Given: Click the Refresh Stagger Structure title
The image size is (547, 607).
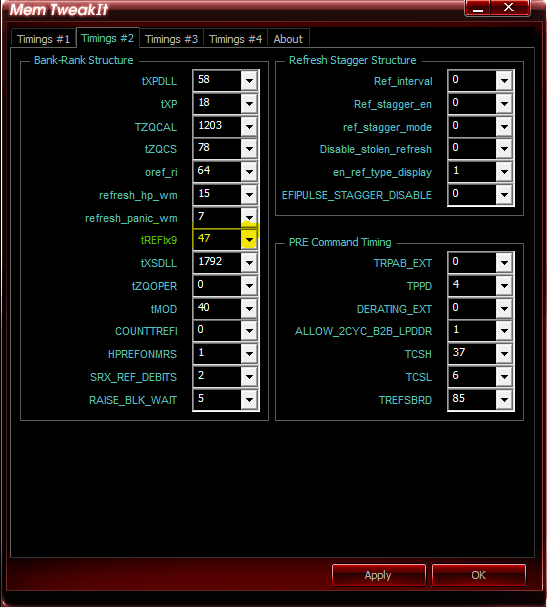Looking at the screenshot, I should click(x=353, y=60).
